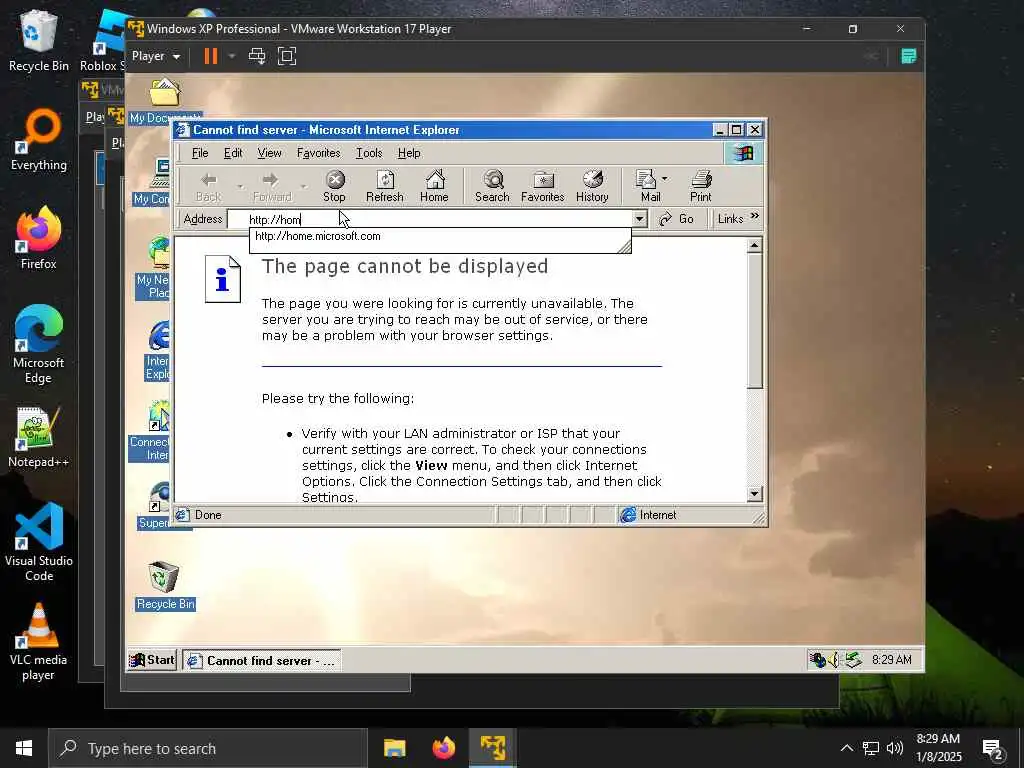Open the Windows 10 Start menu
This screenshot has width=1024, height=768.
(x=24, y=748)
